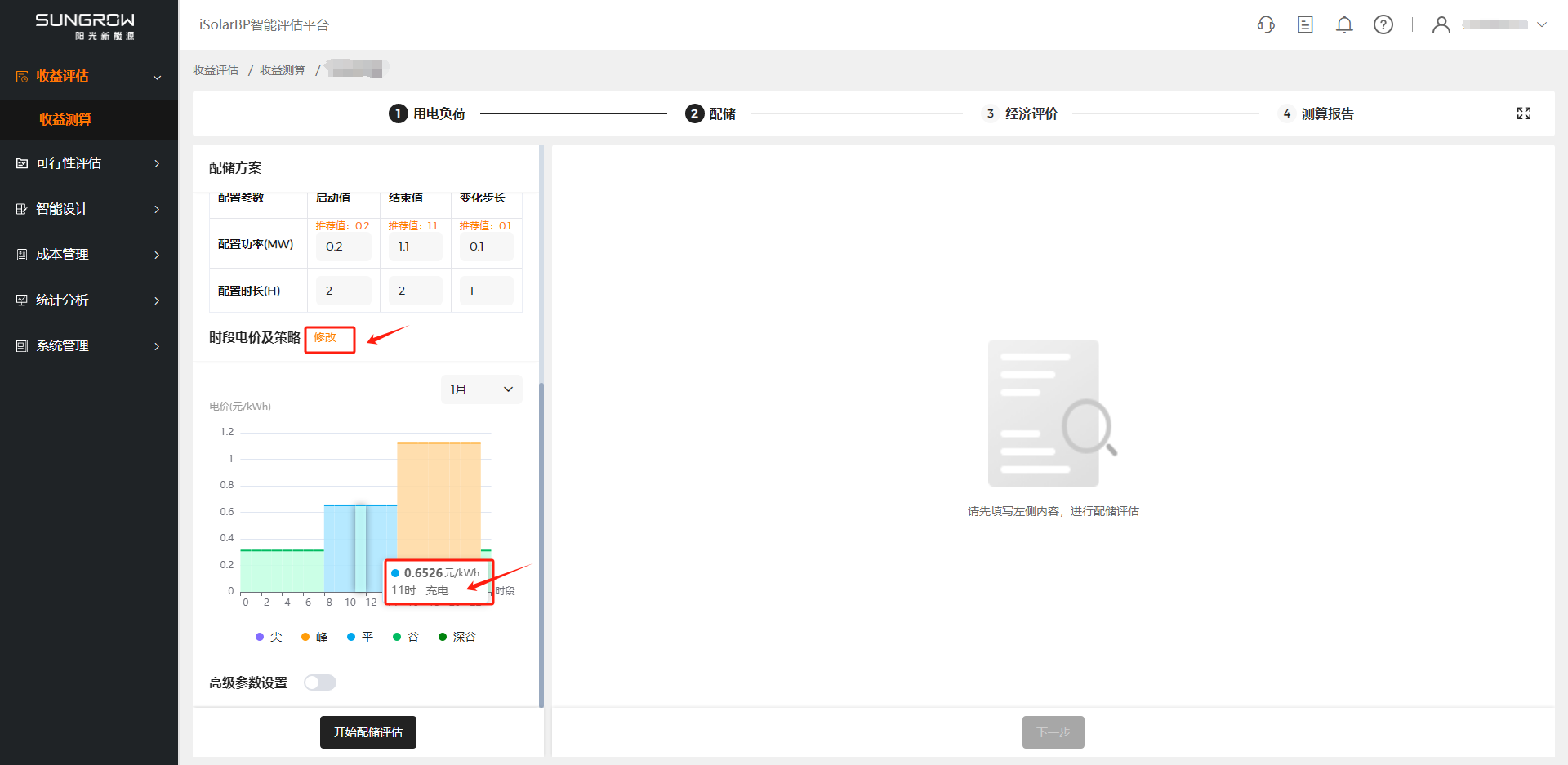The height and width of the screenshot is (765, 1568).
Task: Click the 统计分析 sidebar icon
Action: [22, 300]
